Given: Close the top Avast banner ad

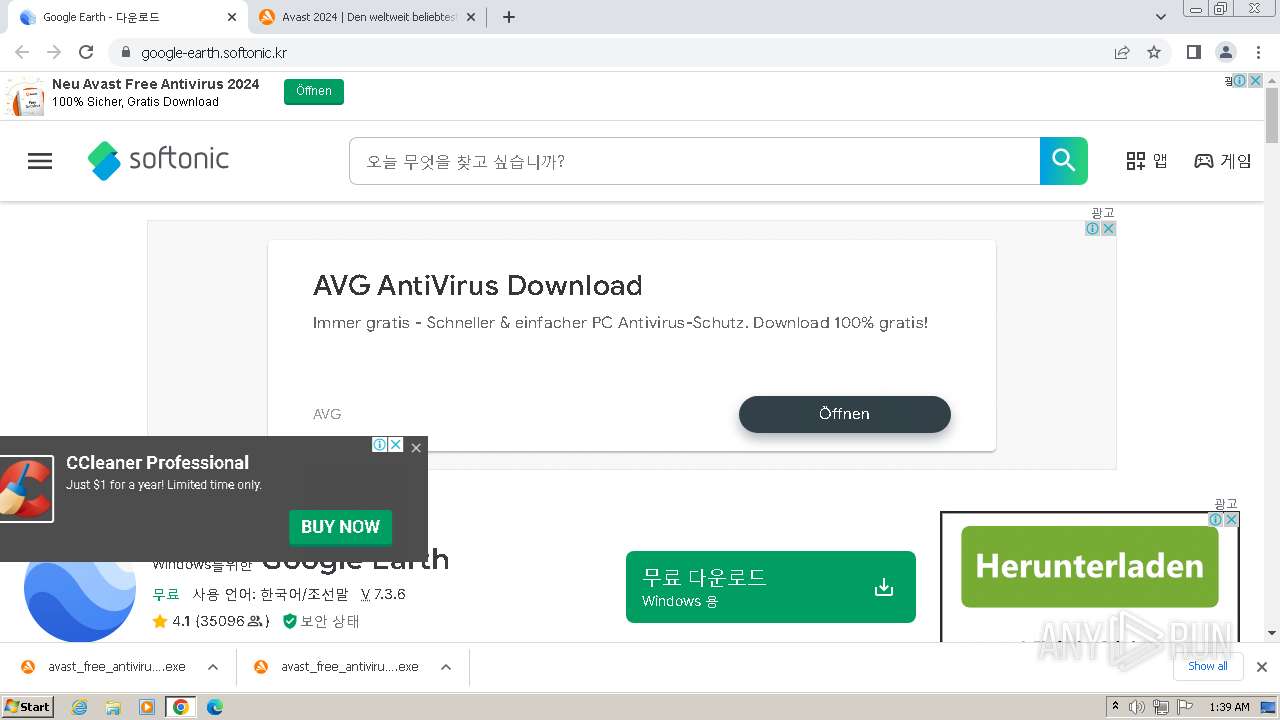Looking at the screenshot, I should click(1256, 81).
